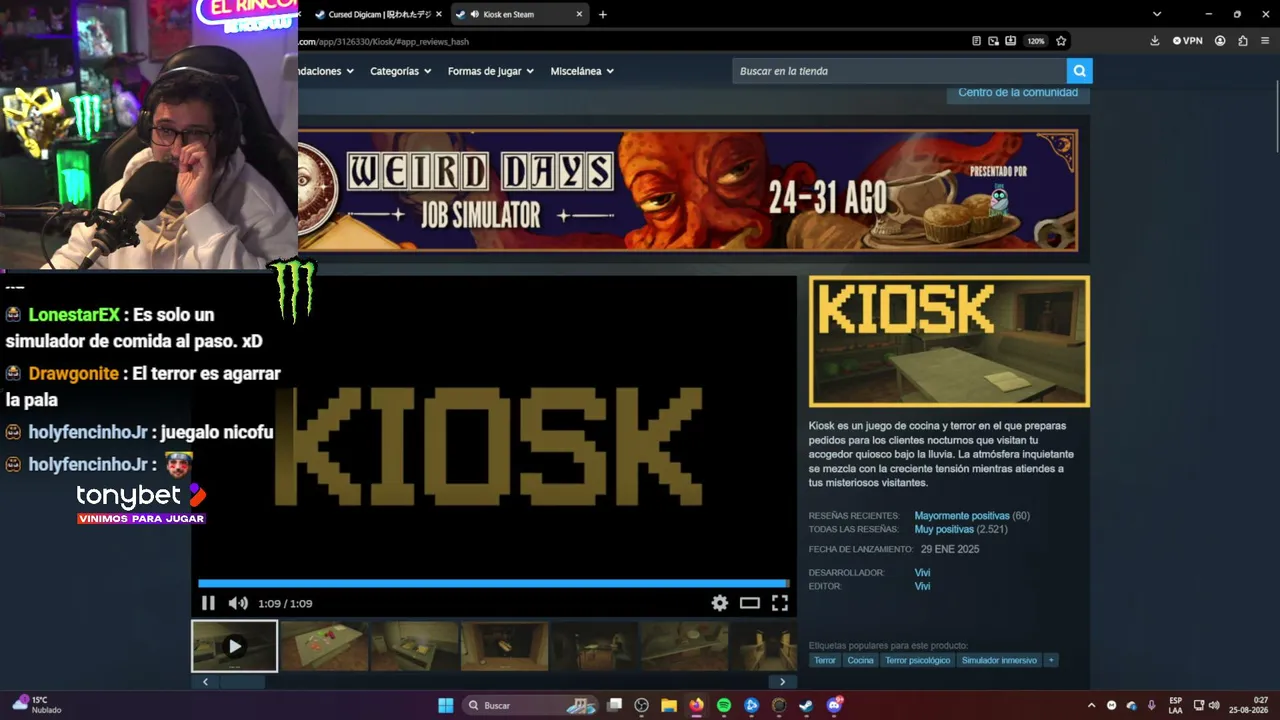Toggle theater mode on the video player
Screen dimensions: 1280x720
(750, 603)
